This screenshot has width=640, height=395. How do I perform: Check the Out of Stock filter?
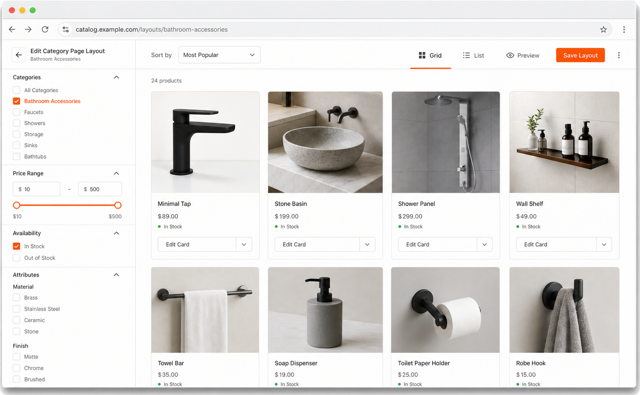tap(16, 258)
